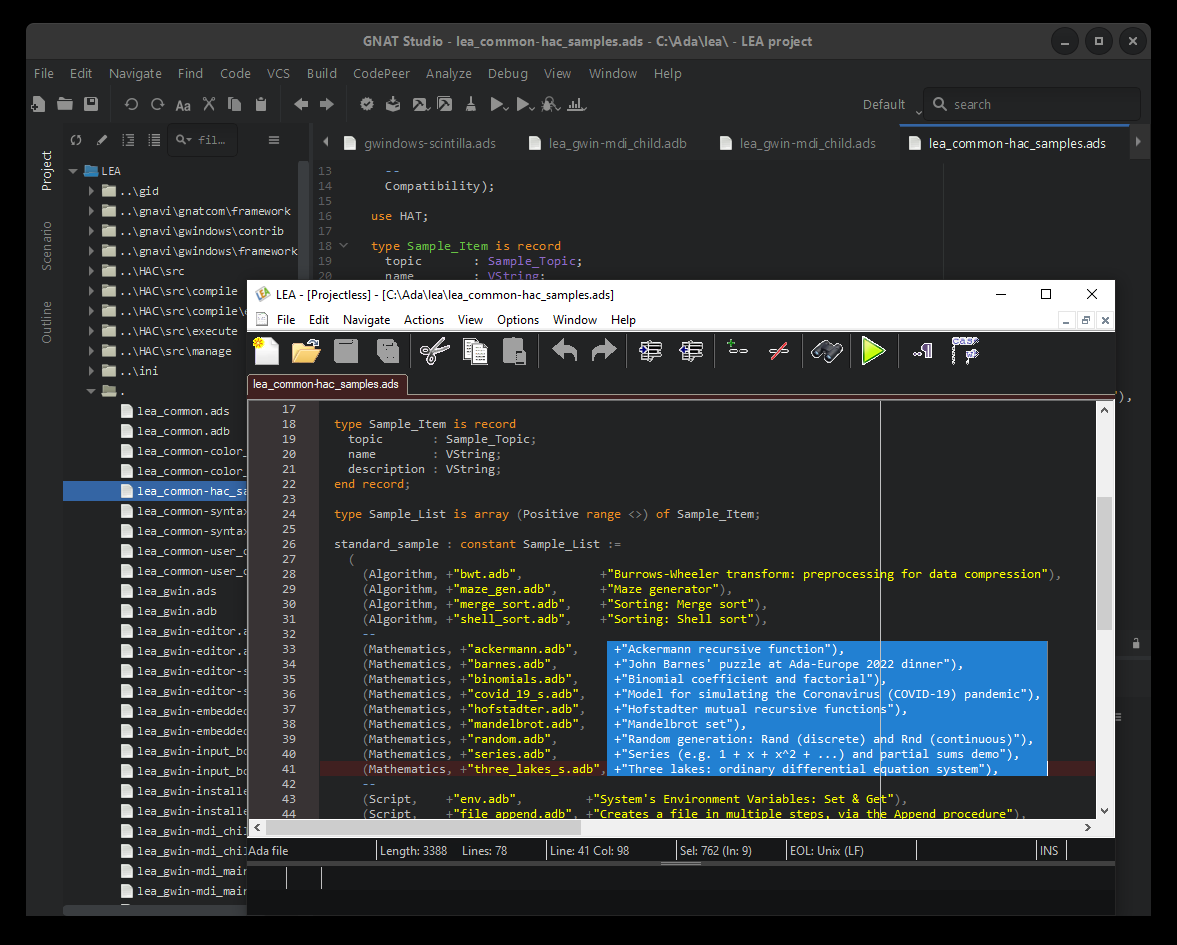
Task: Click the Open folder icon in LEA toolbar
Action: [x=306, y=351]
